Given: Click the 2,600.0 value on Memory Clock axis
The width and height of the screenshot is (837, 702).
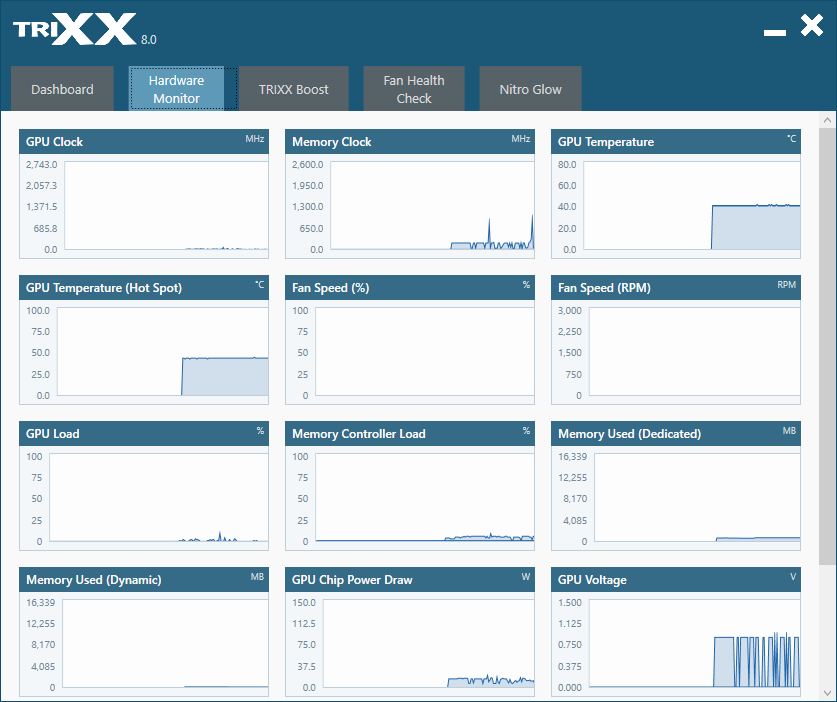Looking at the screenshot, I should pos(307,164).
